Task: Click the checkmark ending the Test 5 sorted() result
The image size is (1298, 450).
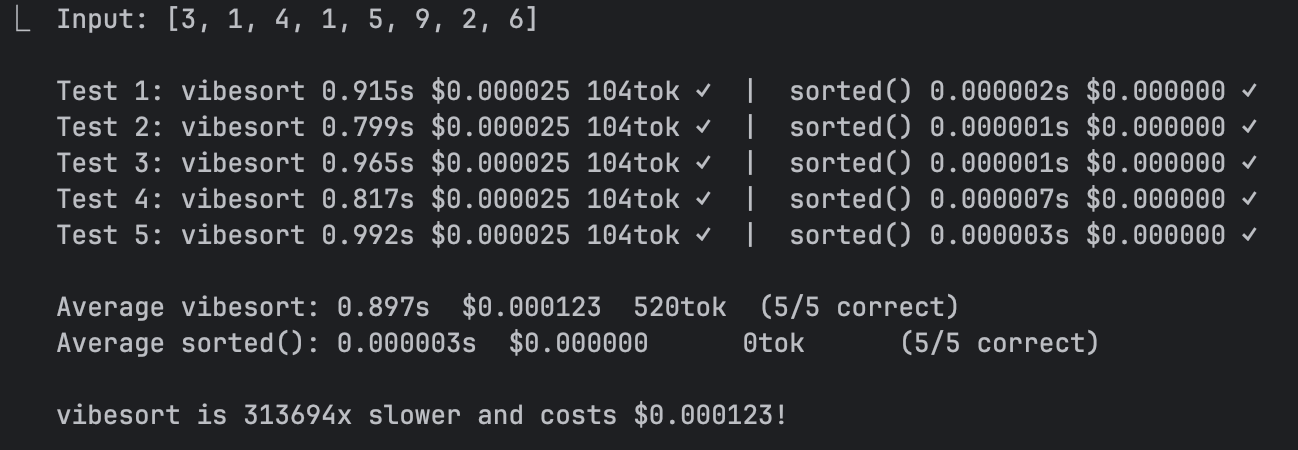Action: (x=1248, y=236)
